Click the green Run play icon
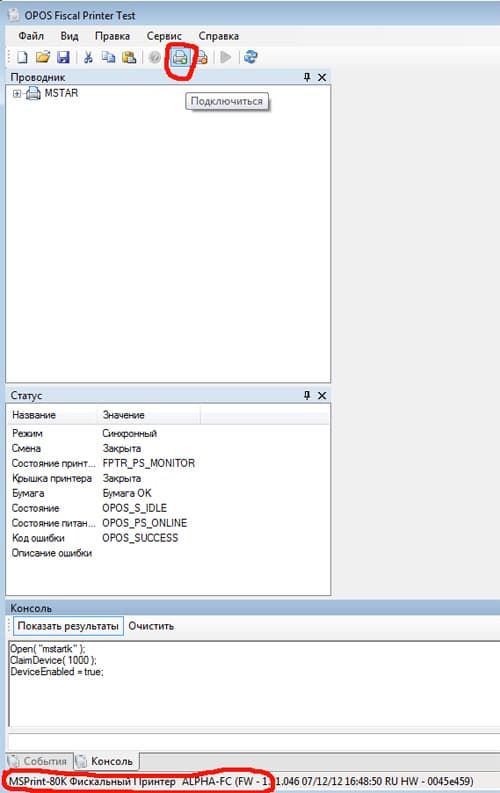The height and width of the screenshot is (793, 500). click(x=226, y=57)
